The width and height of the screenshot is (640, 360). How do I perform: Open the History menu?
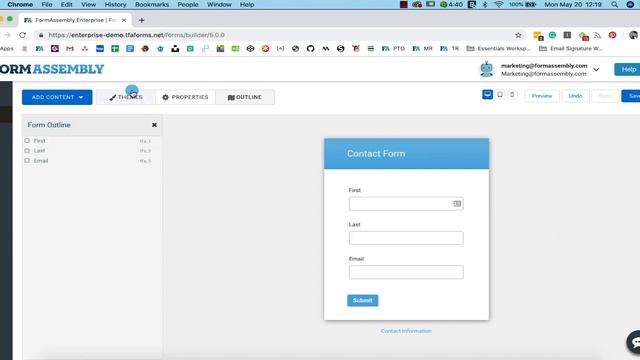click(115, 4)
